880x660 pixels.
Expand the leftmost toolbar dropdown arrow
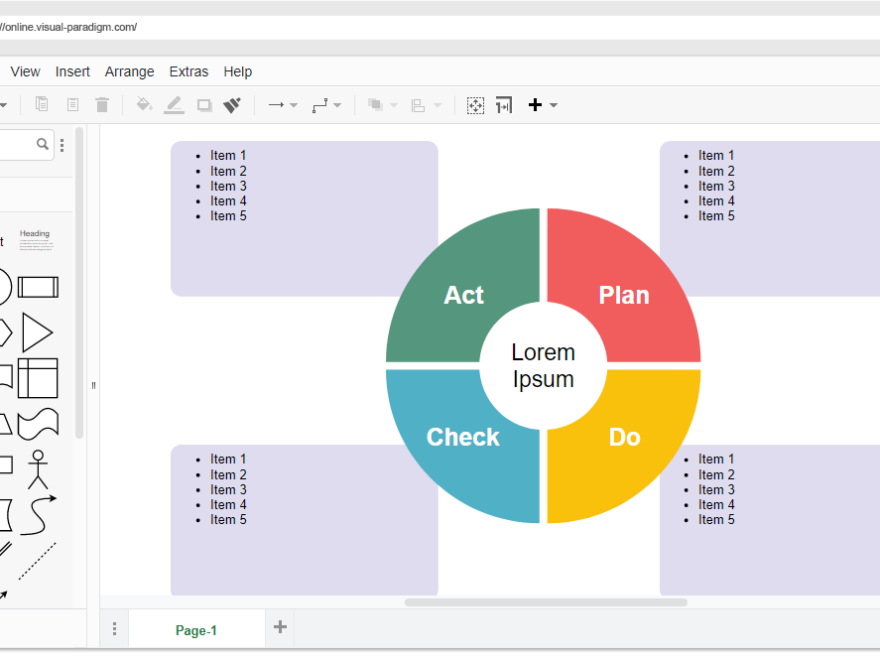coord(6,104)
